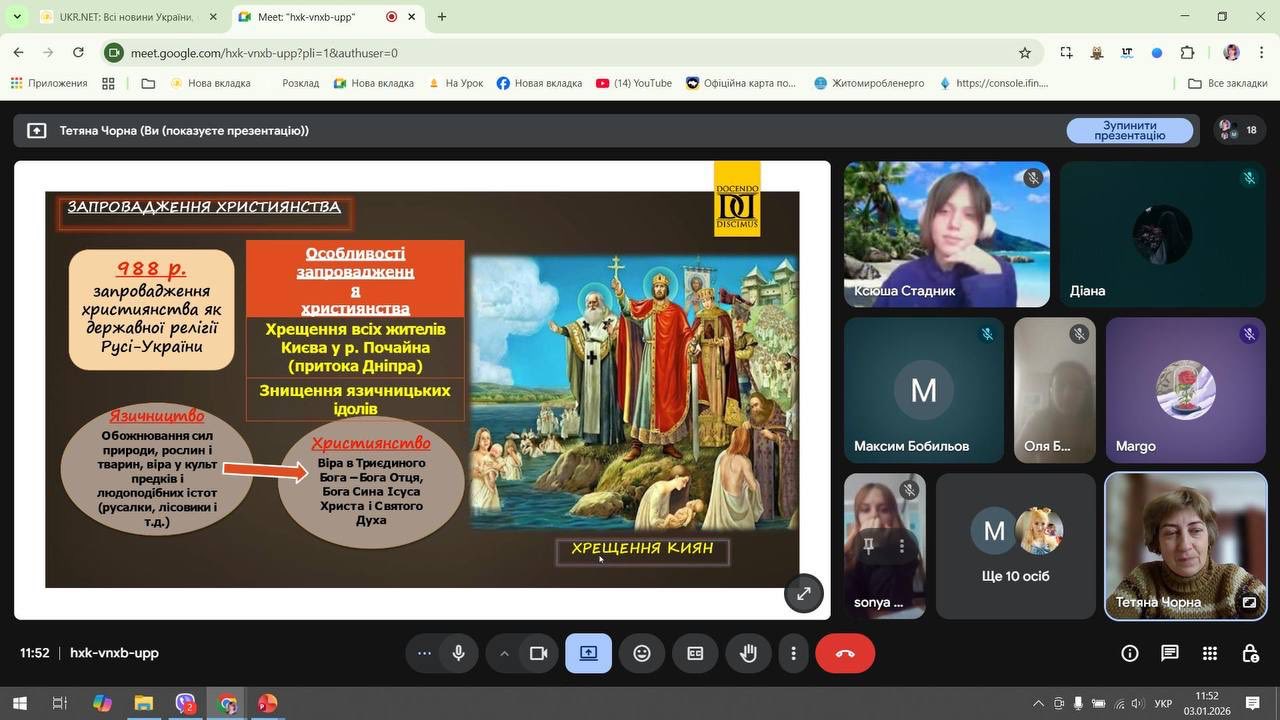Bookmark this page with the star icon
This screenshot has width=1280, height=720.
(x=1025, y=53)
